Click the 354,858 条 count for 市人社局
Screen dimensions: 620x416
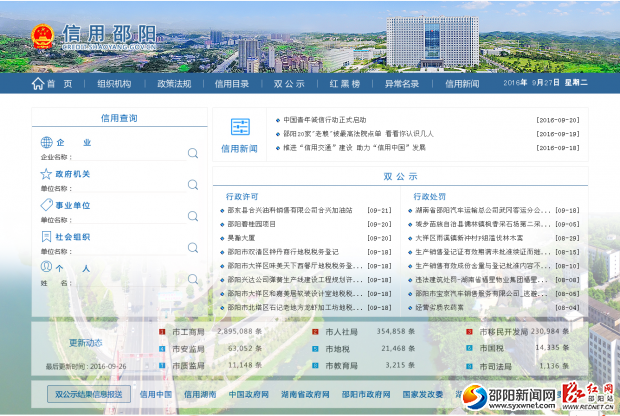[x=396, y=331]
